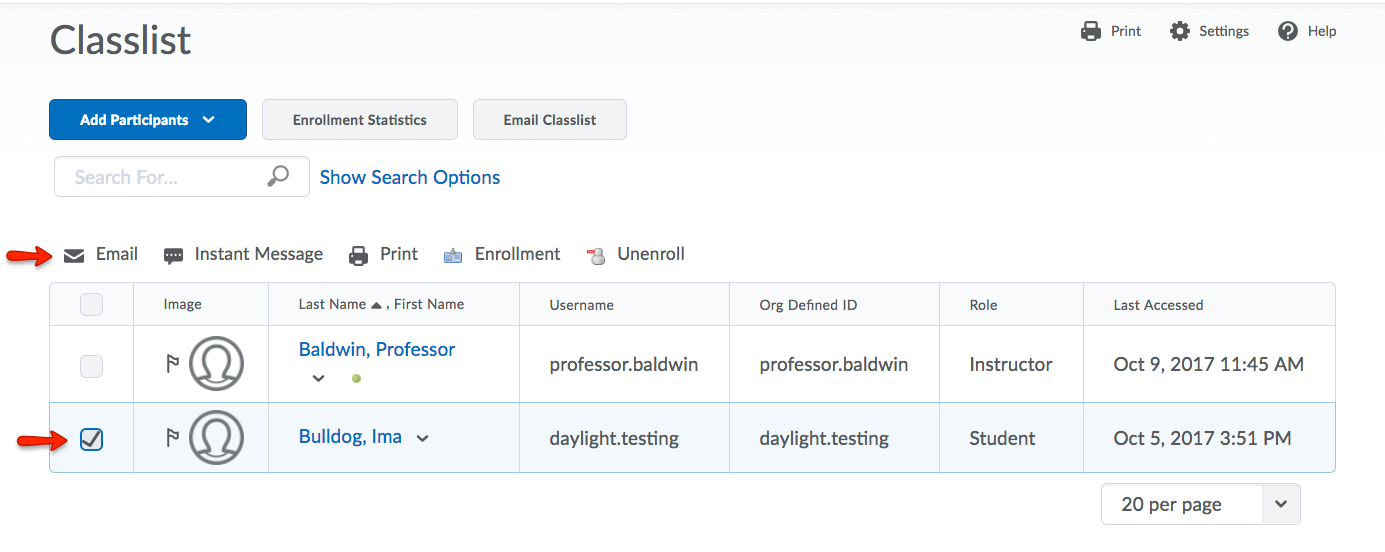This screenshot has height=552, width=1385.
Task: Toggle the select-all checkbox in table header
Action: click(91, 304)
